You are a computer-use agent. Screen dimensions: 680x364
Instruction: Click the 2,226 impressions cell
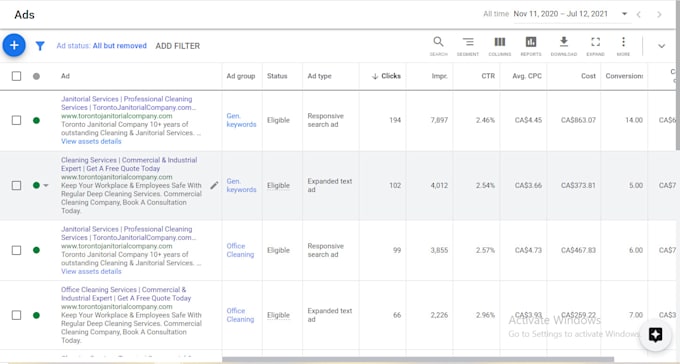click(439, 315)
